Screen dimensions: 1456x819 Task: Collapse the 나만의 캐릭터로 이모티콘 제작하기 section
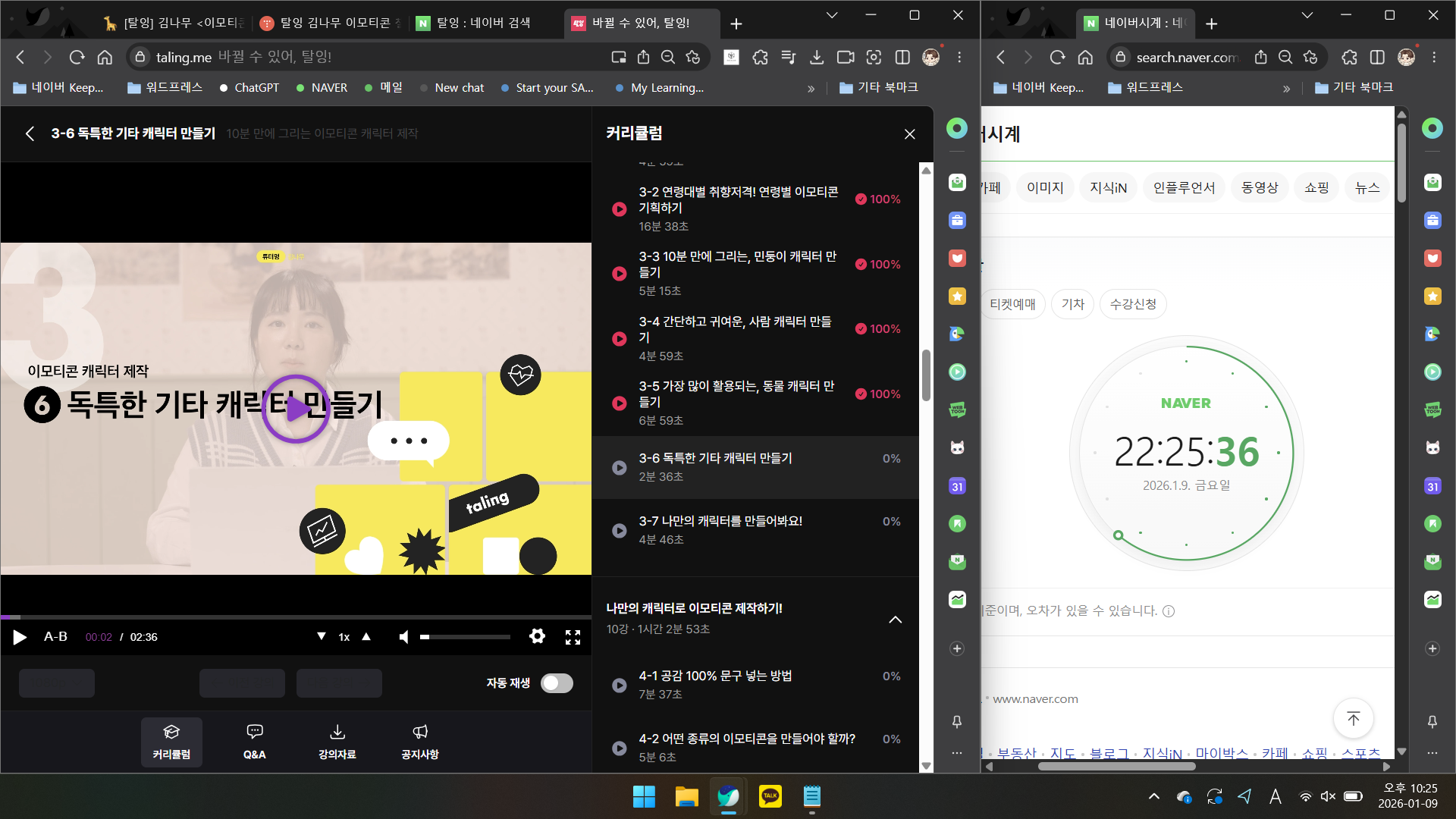tap(895, 620)
